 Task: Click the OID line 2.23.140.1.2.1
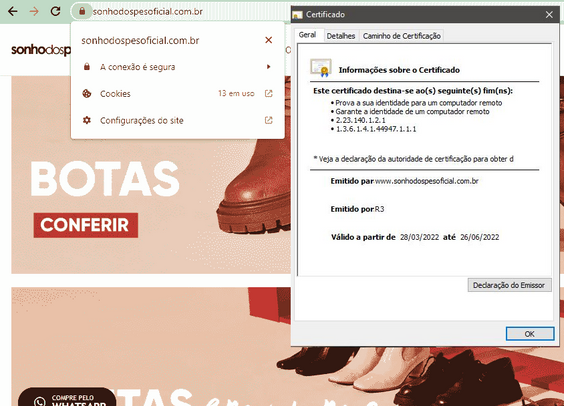360,120
